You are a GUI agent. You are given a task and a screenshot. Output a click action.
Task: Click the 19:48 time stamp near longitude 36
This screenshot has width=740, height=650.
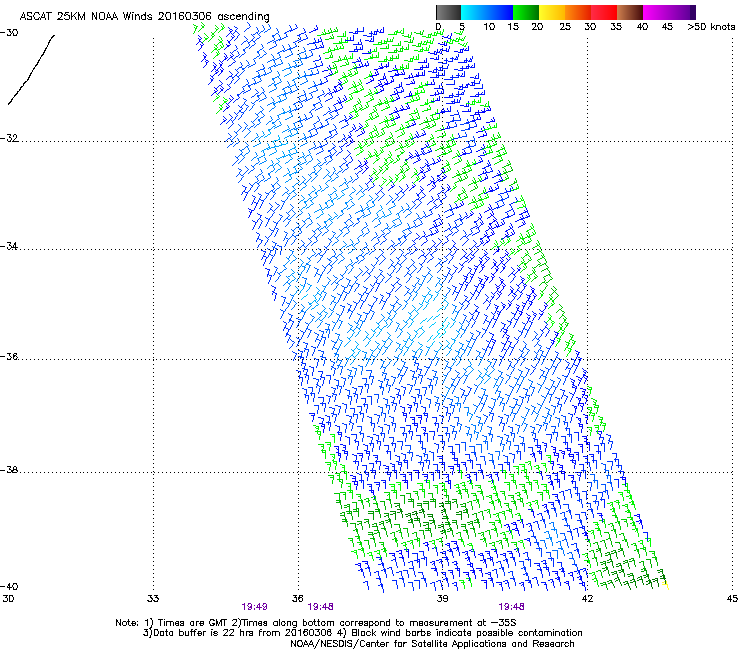click(320, 607)
